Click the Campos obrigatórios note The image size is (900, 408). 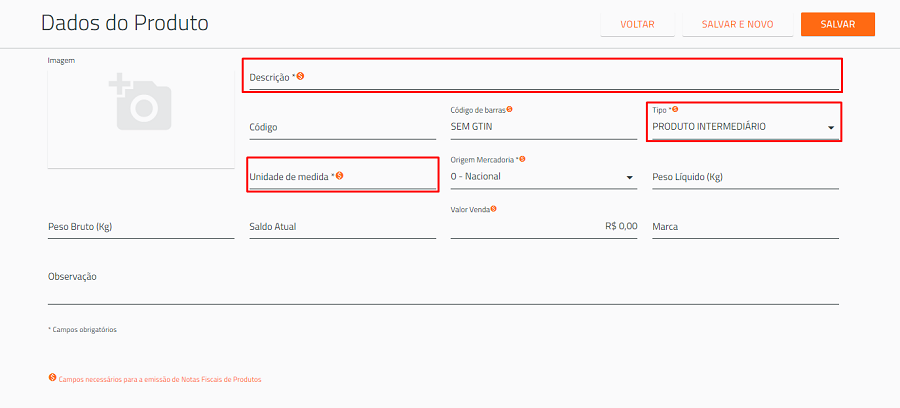click(82, 330)
